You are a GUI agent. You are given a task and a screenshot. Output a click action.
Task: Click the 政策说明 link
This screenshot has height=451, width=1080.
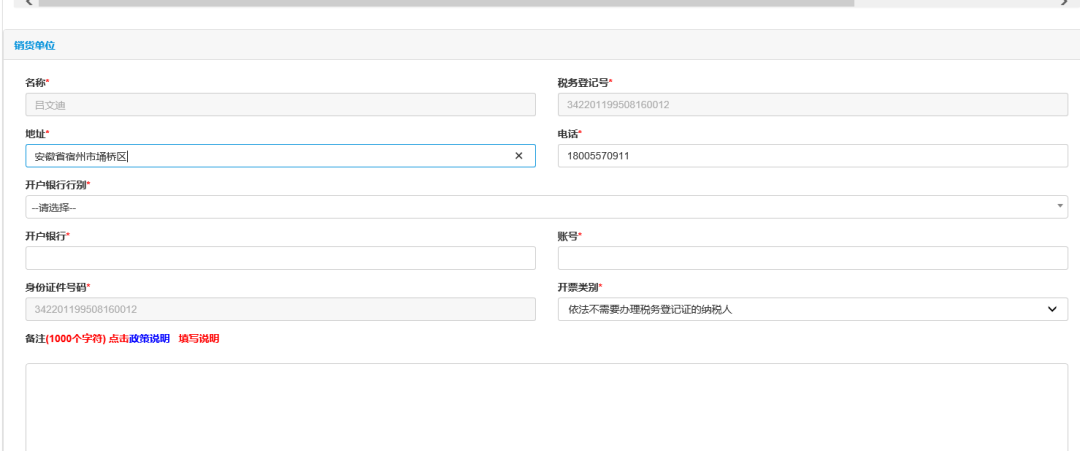(149, 339)
